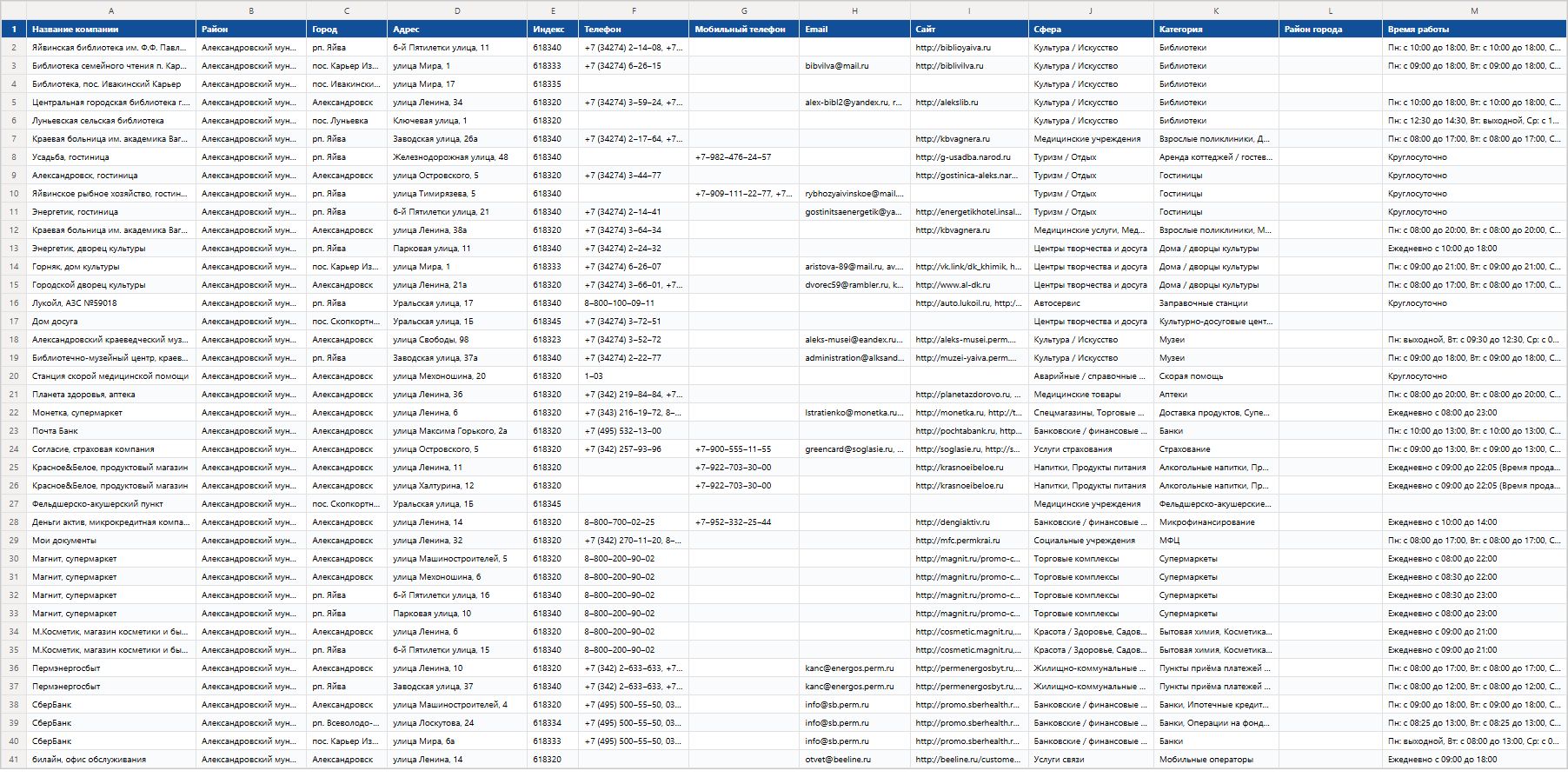Select row 20 by its row number
The width and height of the screenshot is (1568, 784).
14,376
